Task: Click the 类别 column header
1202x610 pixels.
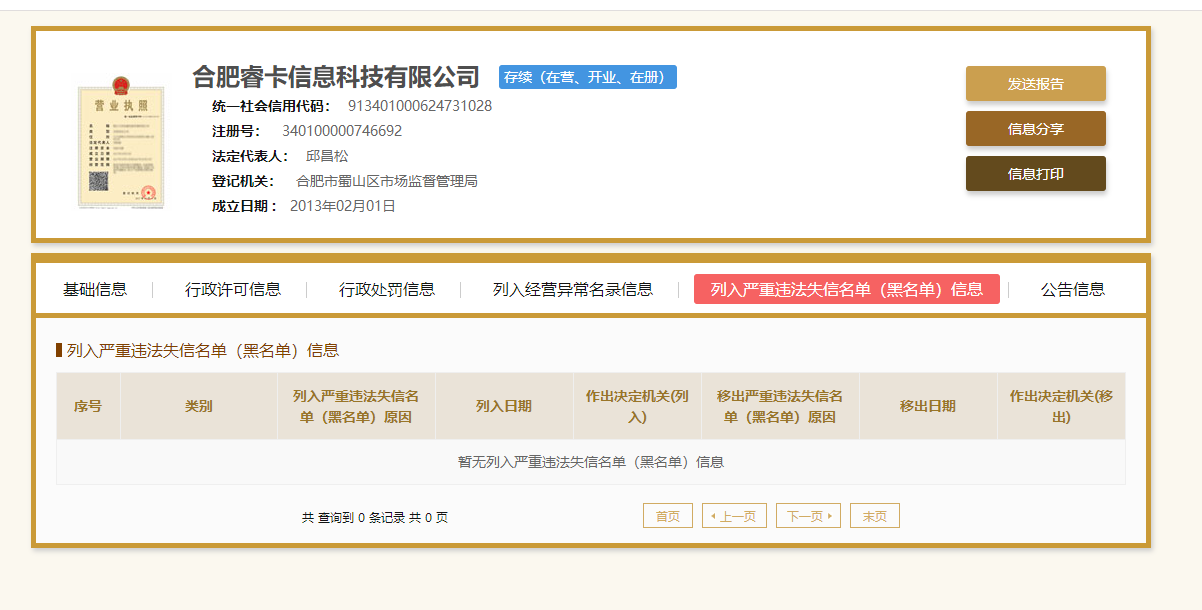Action: coord(199,406)
